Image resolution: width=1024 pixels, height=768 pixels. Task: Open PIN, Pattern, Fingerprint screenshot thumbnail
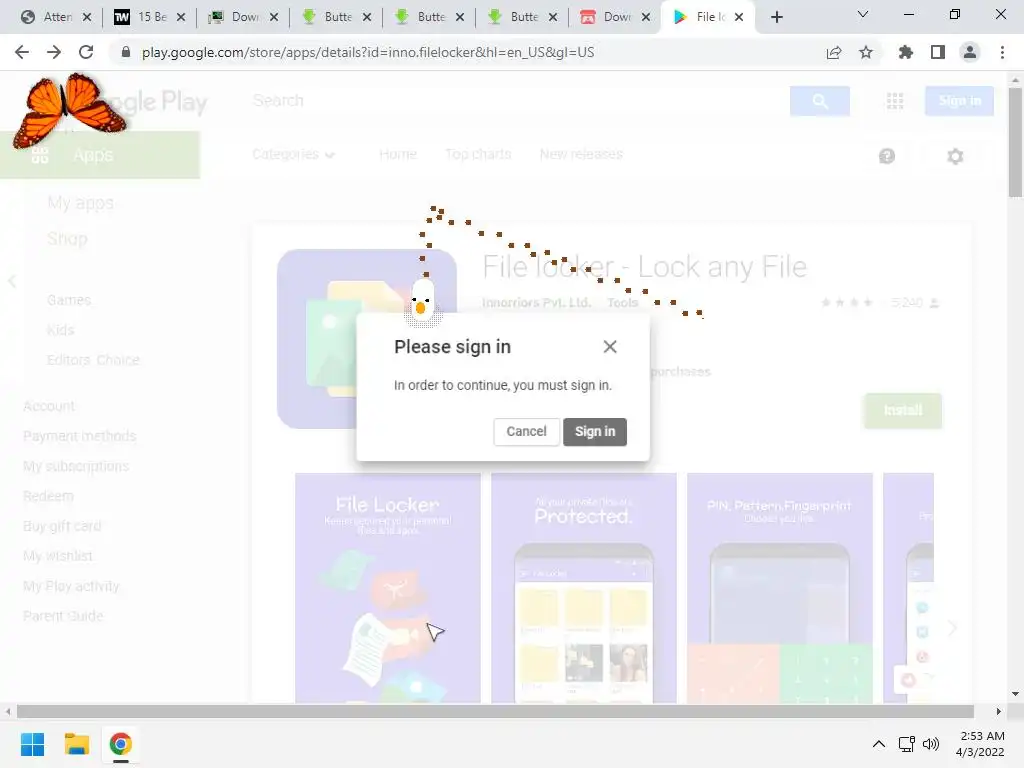pyautogui.click(x=780, y=588)
